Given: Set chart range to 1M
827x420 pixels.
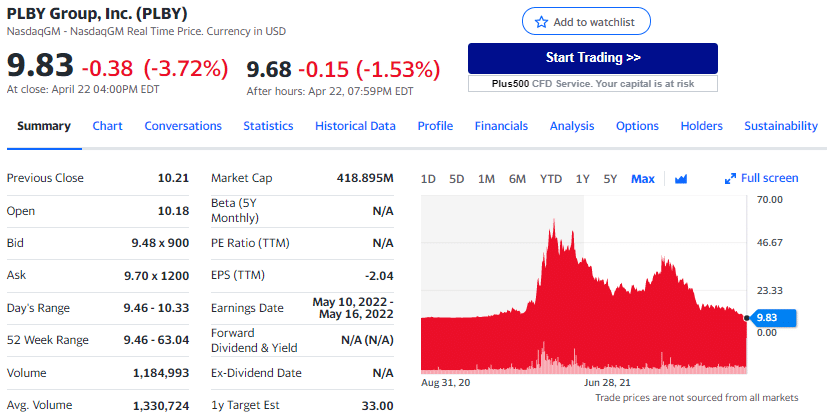Looking at the screenshot, I should 486,179.
